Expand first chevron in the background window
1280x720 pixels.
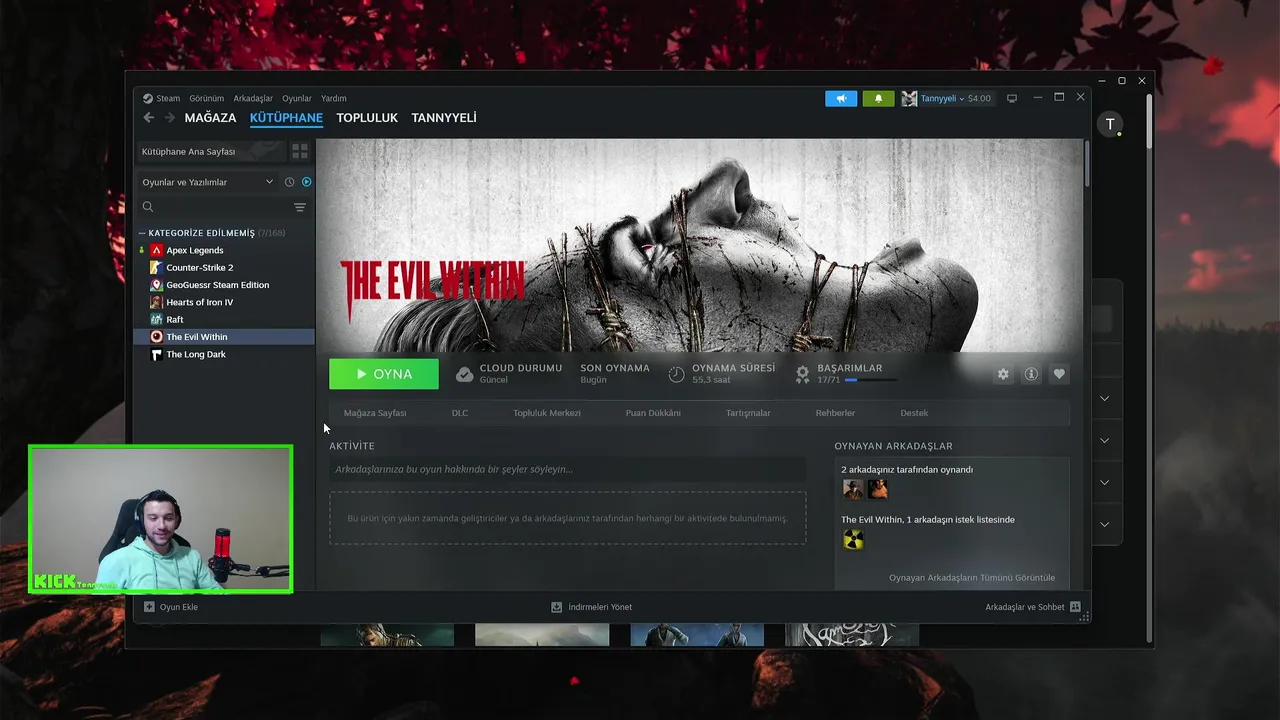(x=1104, y=398)
